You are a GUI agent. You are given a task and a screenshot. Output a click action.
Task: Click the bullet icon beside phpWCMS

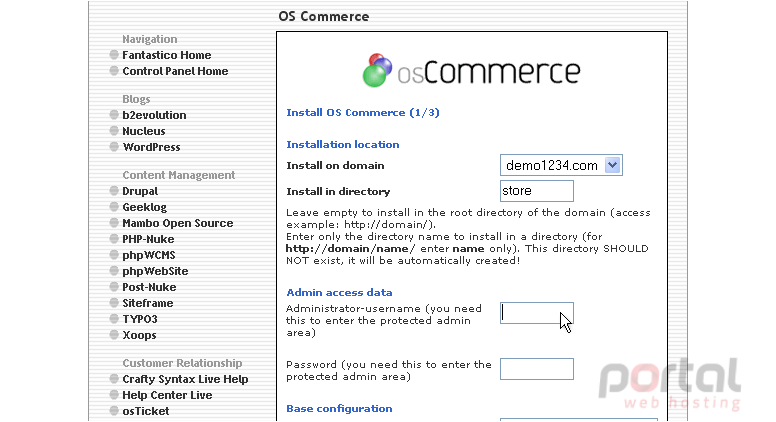point(114,254)
